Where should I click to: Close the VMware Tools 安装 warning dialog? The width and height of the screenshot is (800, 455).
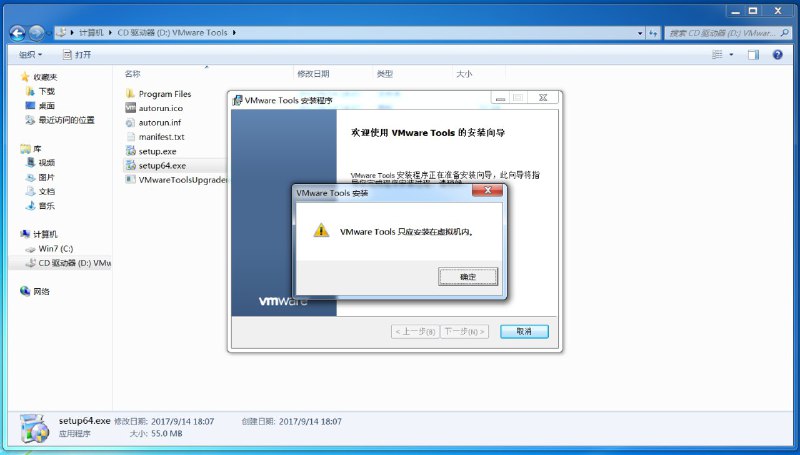pyautogui.click(x=488, y=190)
